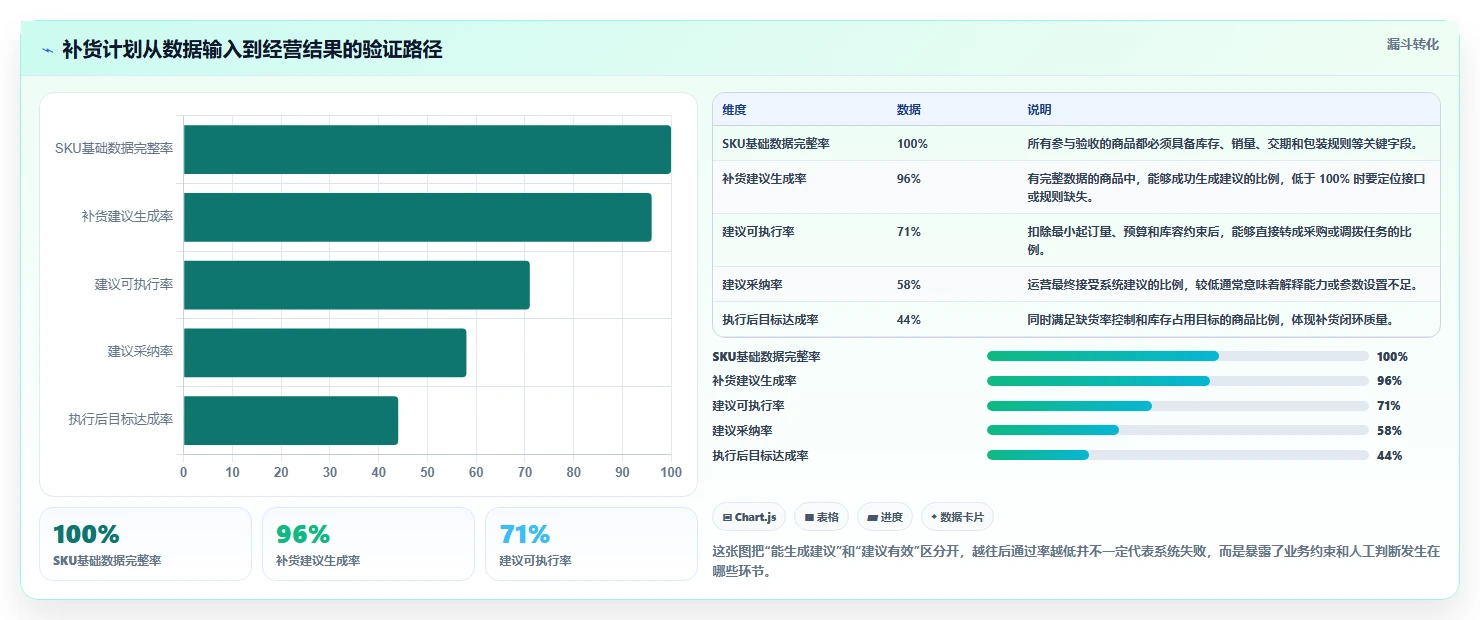Click the 补货建议生成率 label in the stat card
Image resolution: width=1480 pixels, height=620 pixels.
click(x=318, y=561)
